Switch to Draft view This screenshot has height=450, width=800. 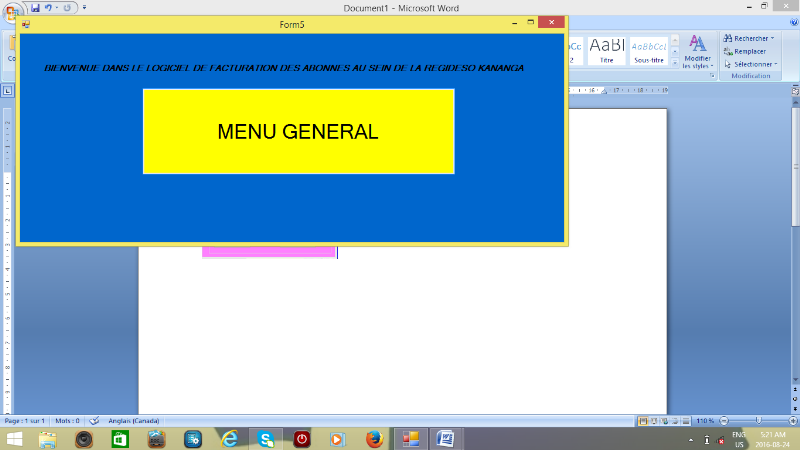[686, 421]
